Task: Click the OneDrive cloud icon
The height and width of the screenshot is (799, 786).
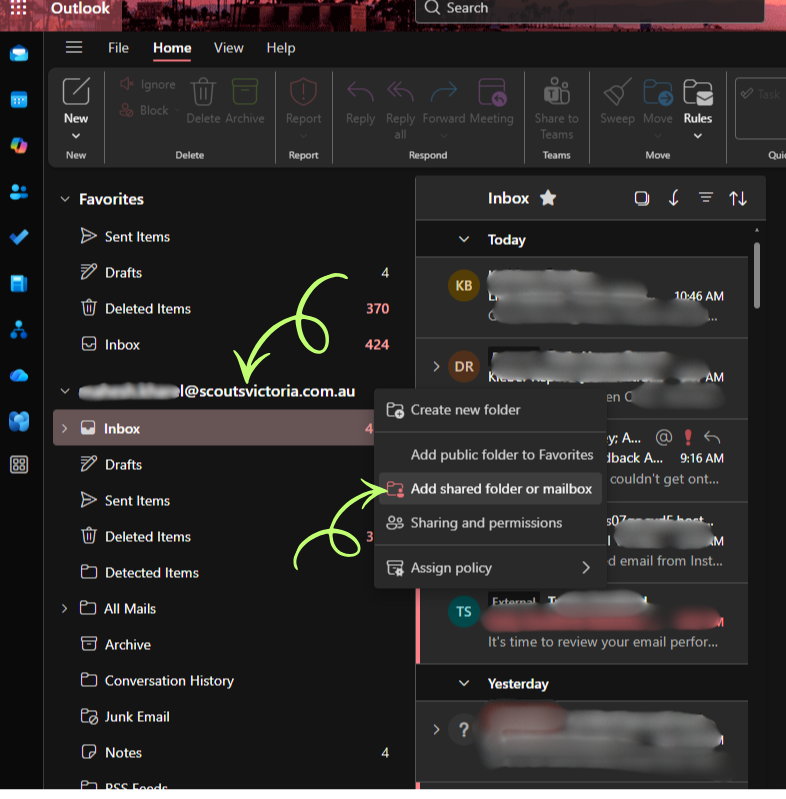Action: point(19,375)
